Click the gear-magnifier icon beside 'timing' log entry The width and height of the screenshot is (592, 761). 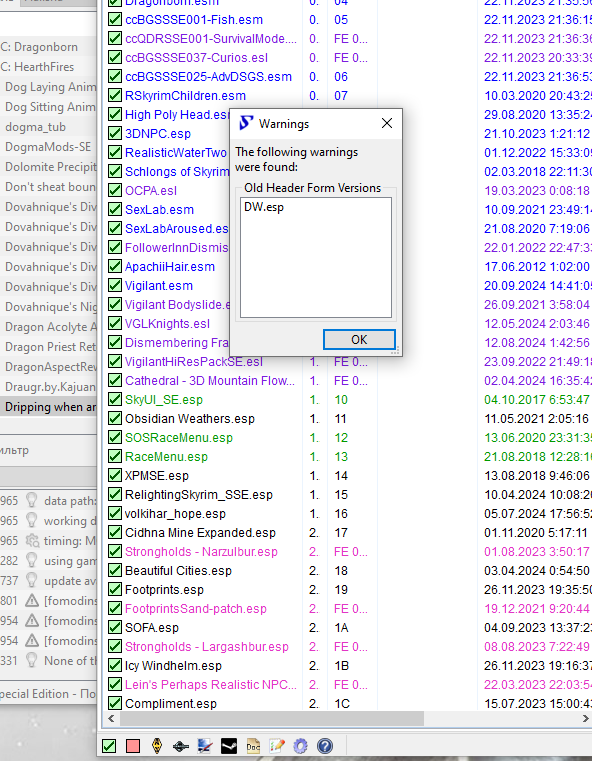32,540
